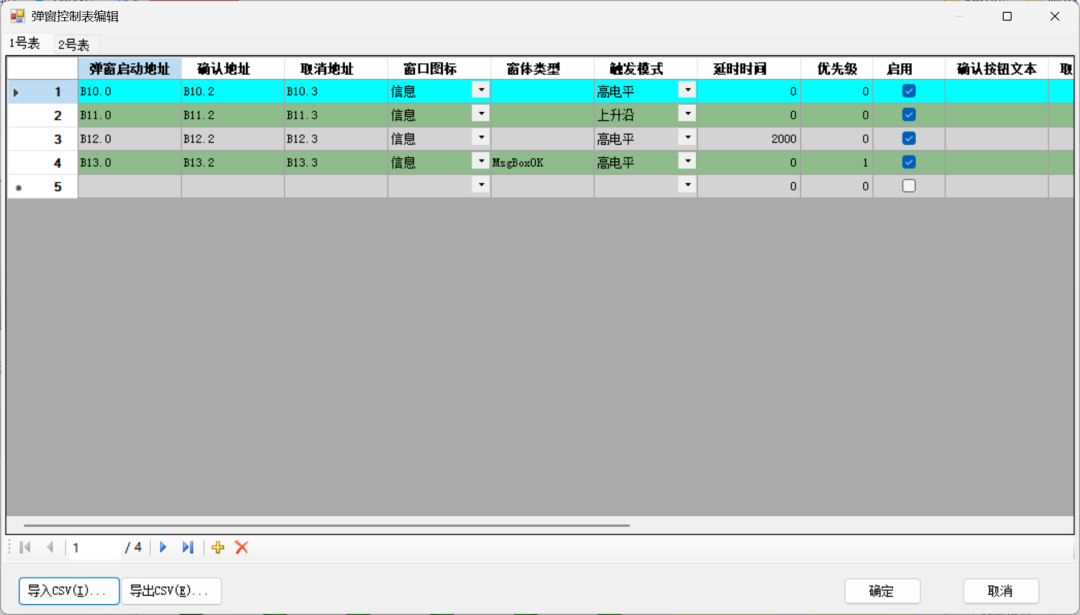The image size is (1080, 615).
Task: Open 窗口图标 dropdown in row 2
Action: point(481,114)
